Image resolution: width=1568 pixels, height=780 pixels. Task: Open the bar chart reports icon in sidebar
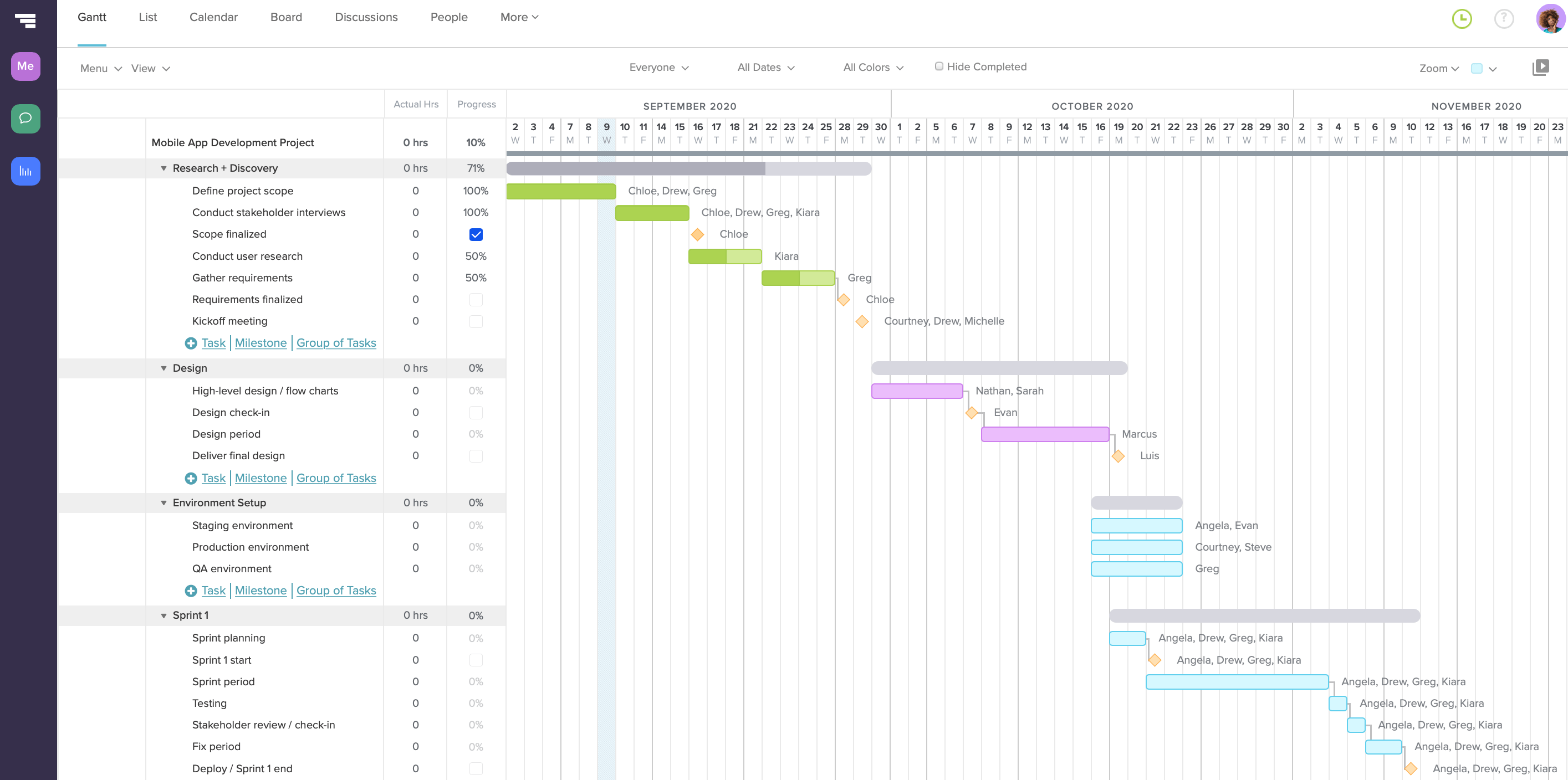(x=25, y=171)
